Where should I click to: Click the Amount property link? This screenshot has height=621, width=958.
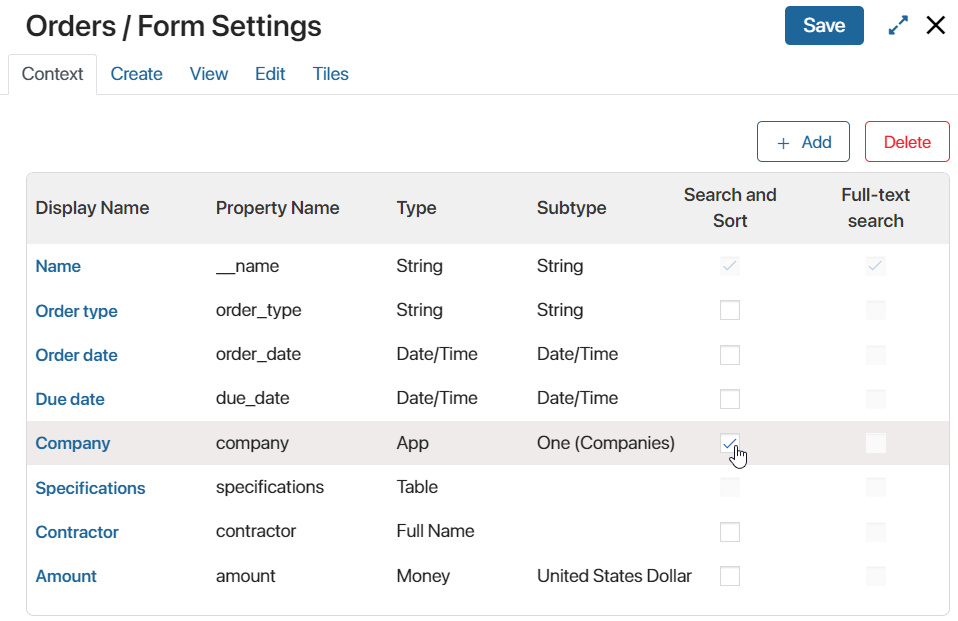point(66,576)
